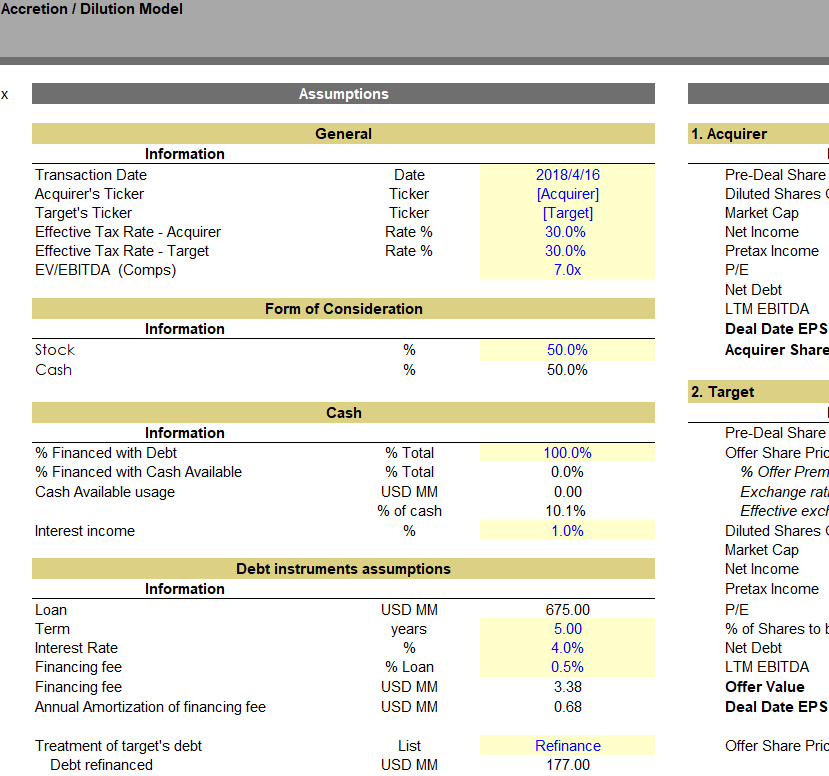The image size is (829, 776).
Task: Select the Target section's Net Debt label
Action: tap(753, 648)
